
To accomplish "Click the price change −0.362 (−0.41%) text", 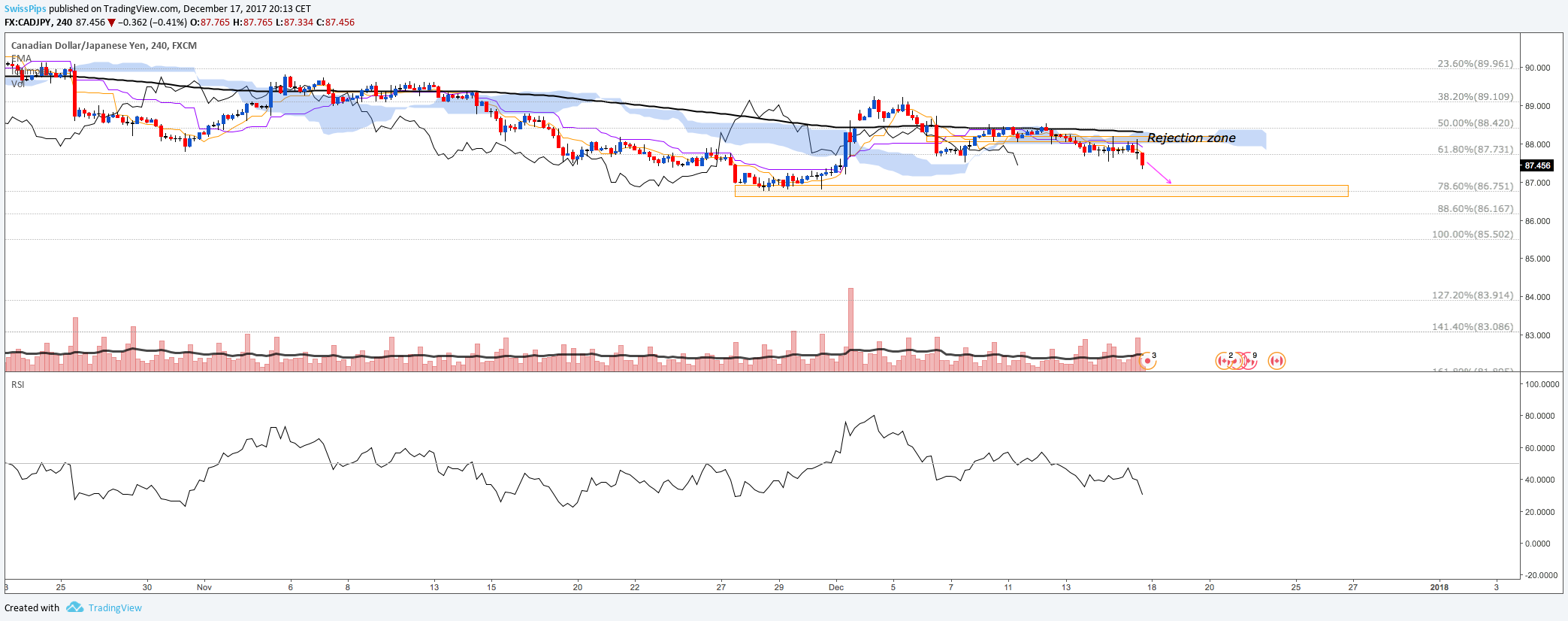I will 153,23.
